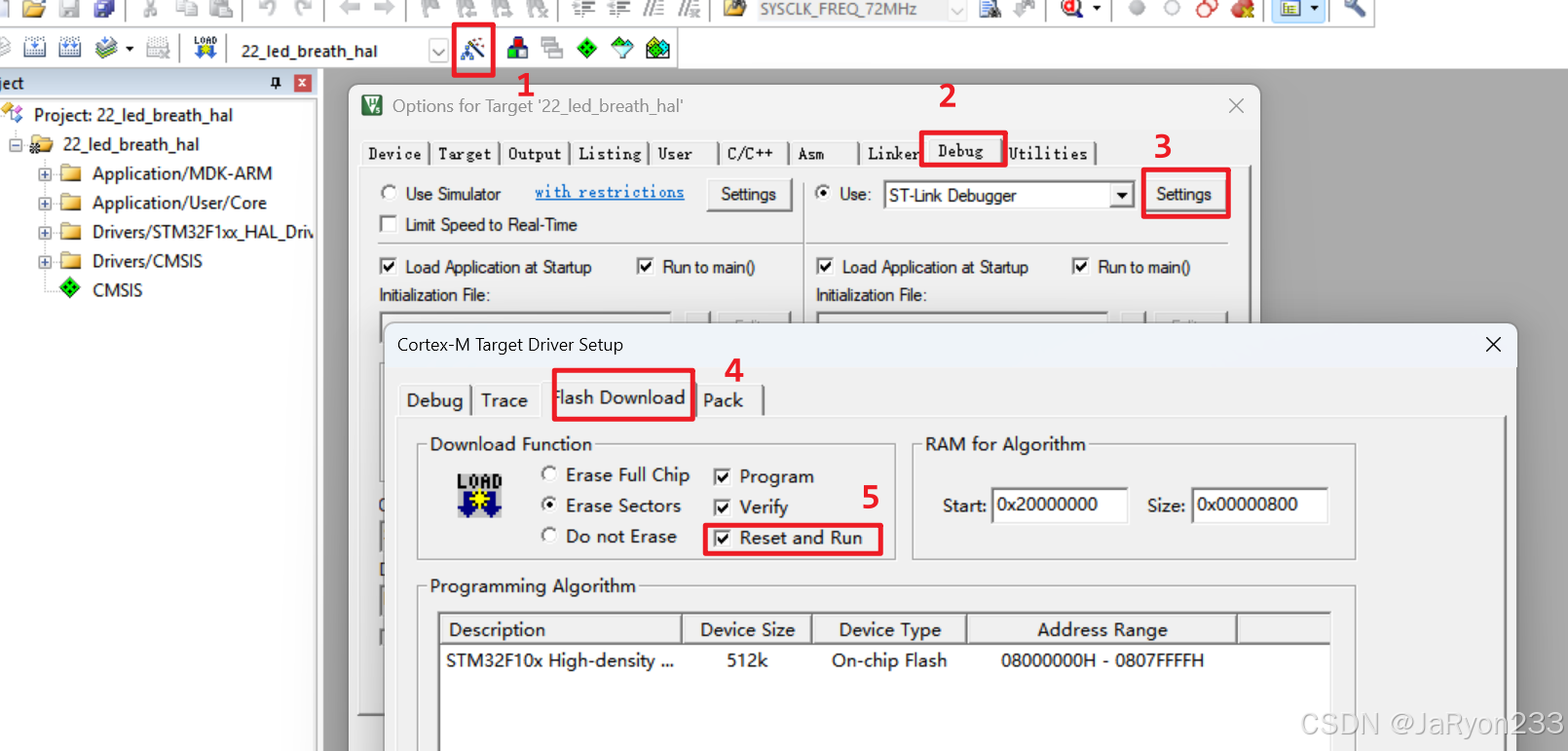The height and width of the screenshot is (751, 1568).
Task: Open the target name dropdown arrow
Action: [x=438, y=51]
